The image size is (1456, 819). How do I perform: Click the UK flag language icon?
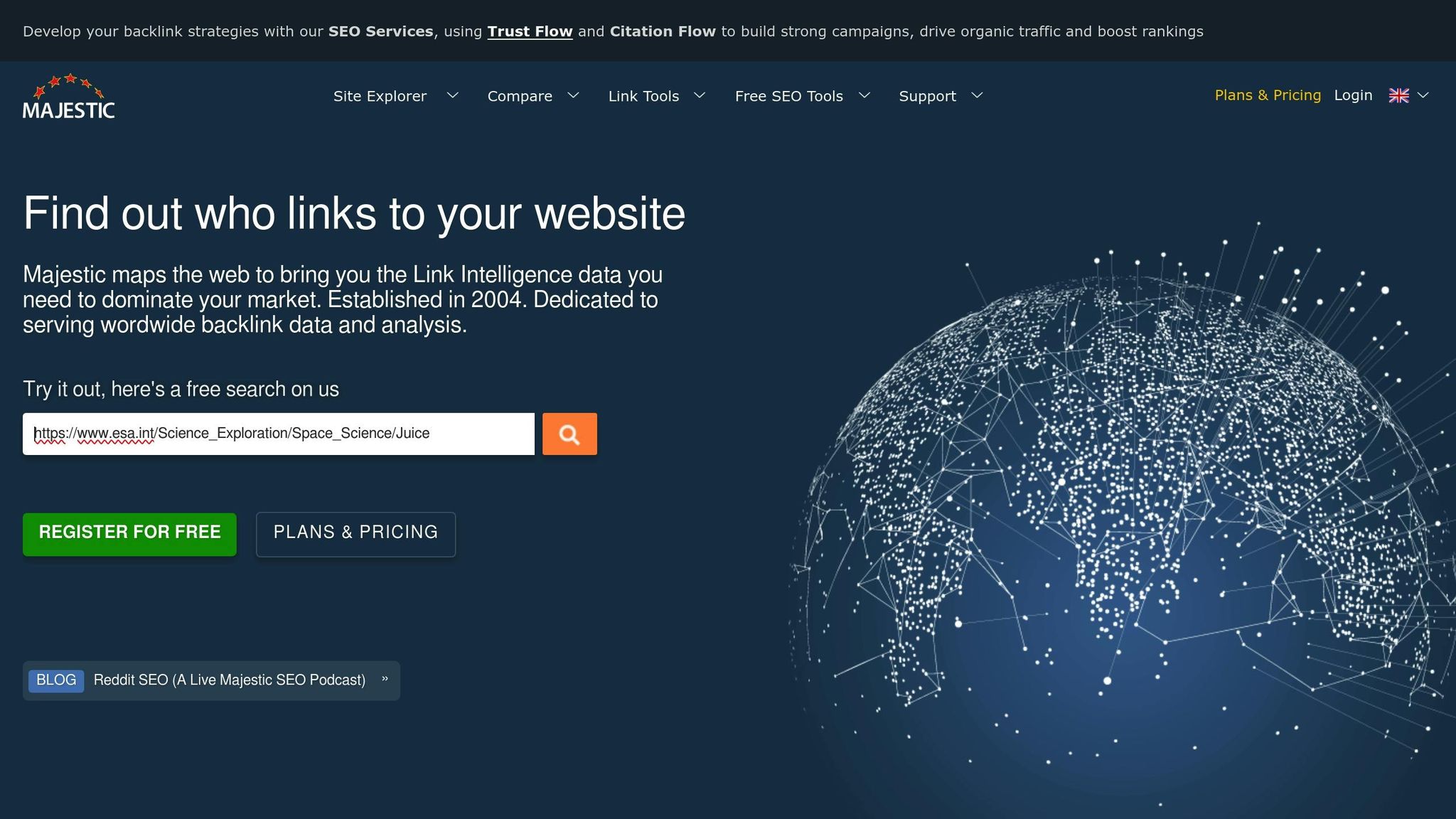tap(1398, 95)
